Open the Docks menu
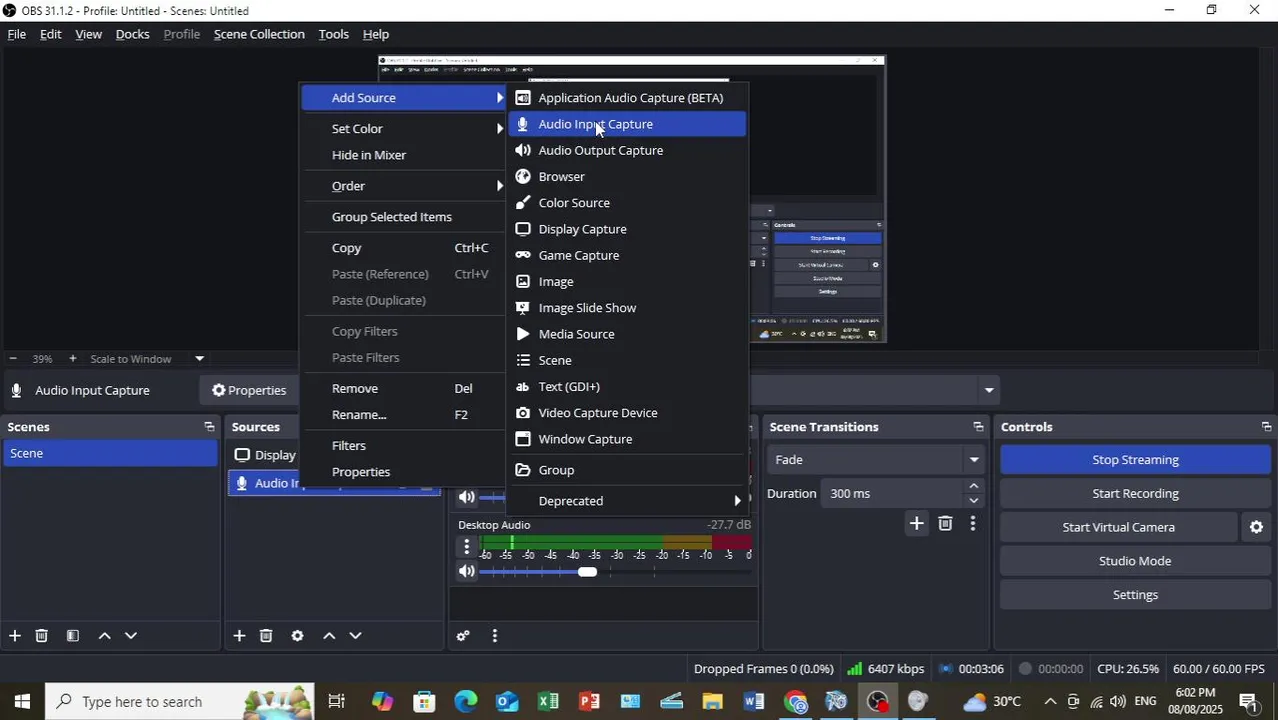The width and height of the screenshot is (1278, 720). pos(132,34)
